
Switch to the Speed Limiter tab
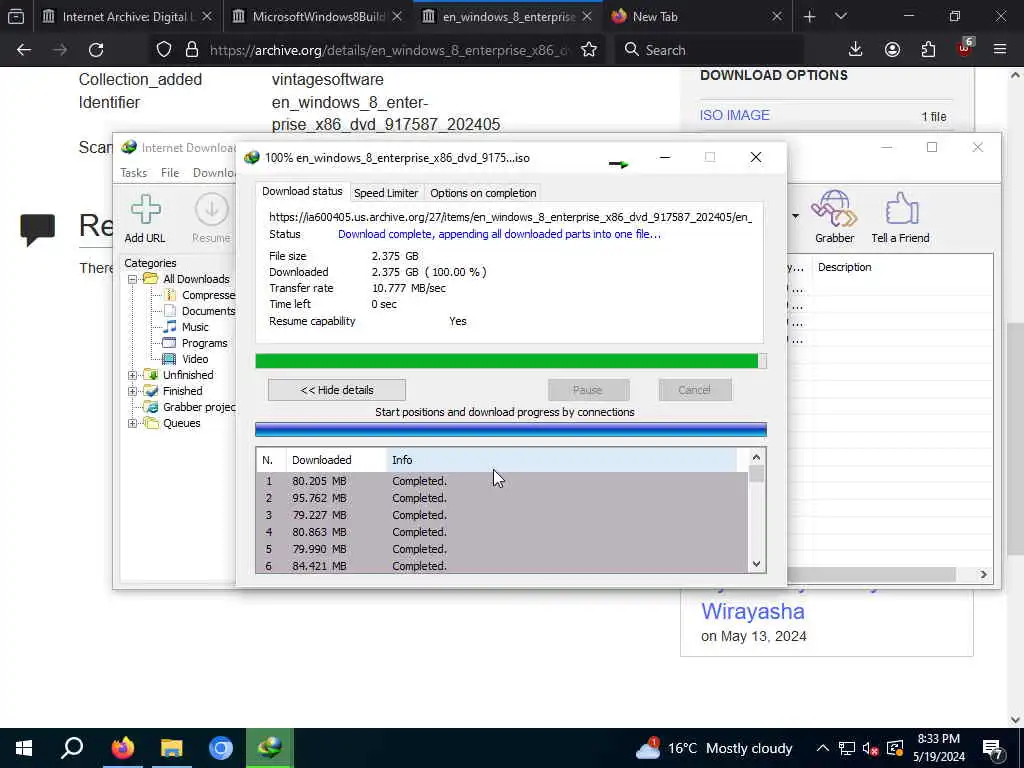[x=386, y=193]
